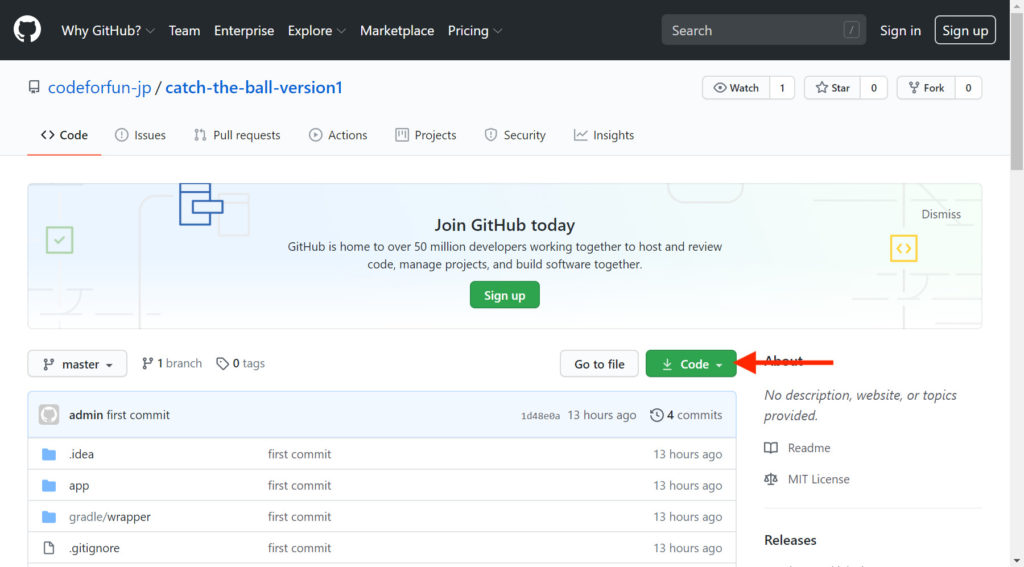The image size is (1024, 567).
Task: Open the latest first commit message link
Action: pos(138,415)
